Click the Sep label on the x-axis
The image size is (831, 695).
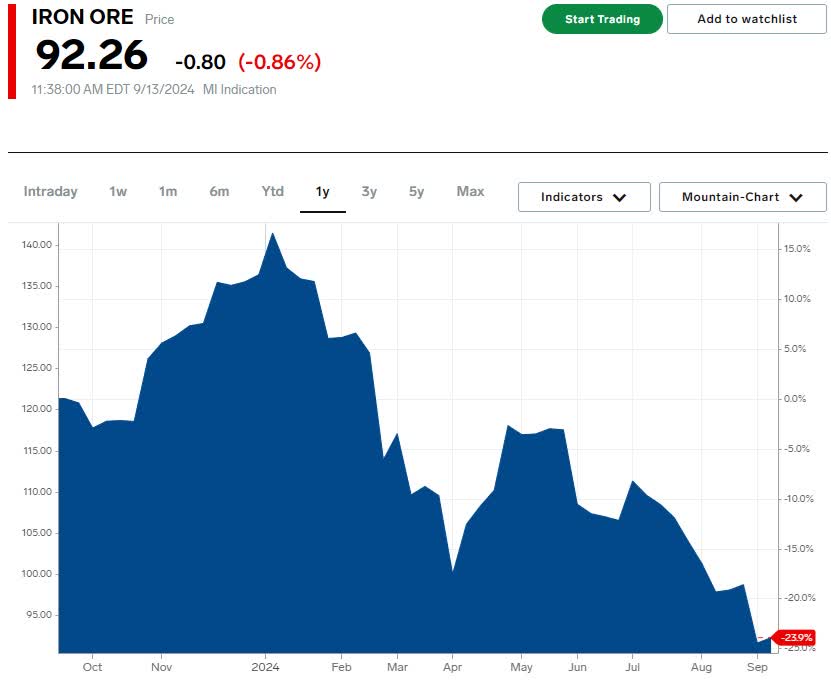click(757, 666)
